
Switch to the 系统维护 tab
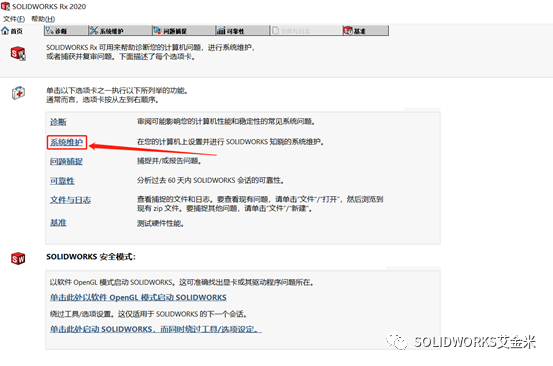(120, 31)
